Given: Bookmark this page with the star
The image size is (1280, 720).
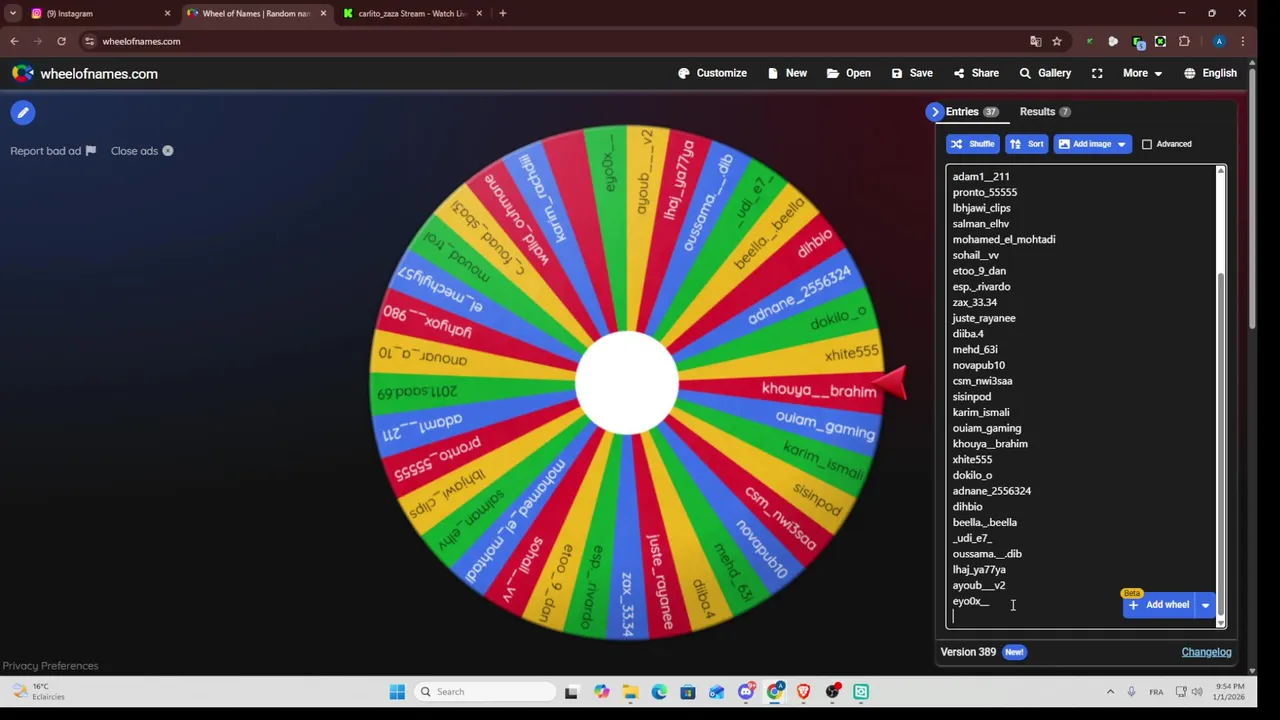Looking at the screenshot, I should pos(1057,41).
